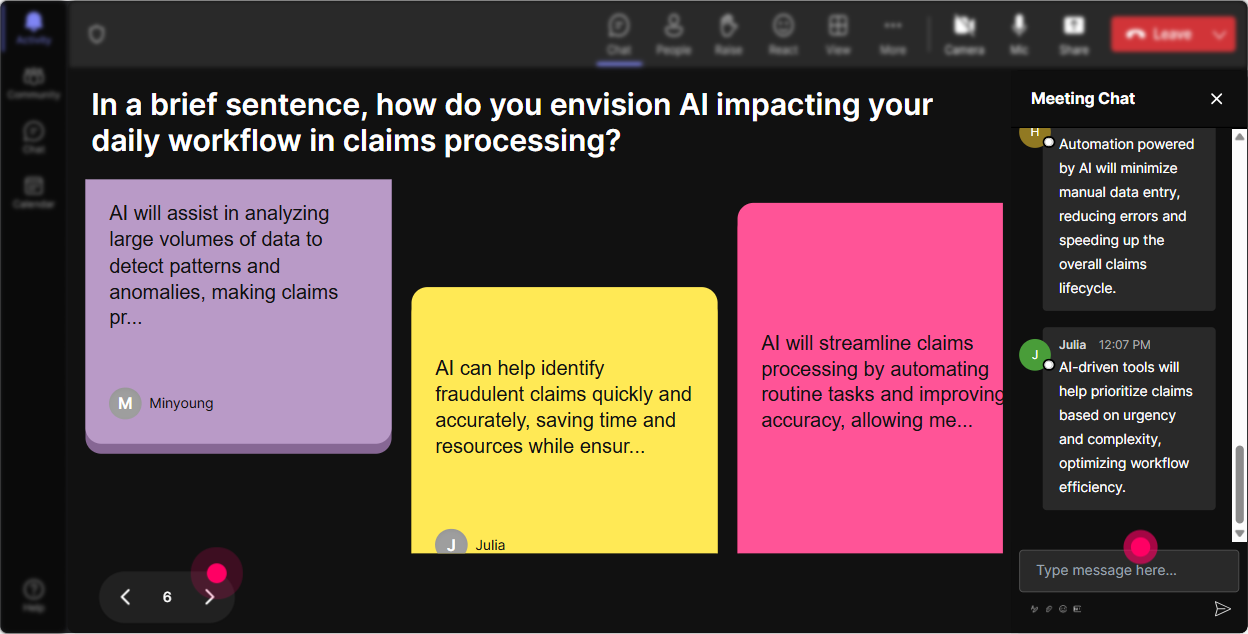Viewport: 1248px width, 634px height.
Task: Insert a GIF in chat message
Action: point(1077,608)
